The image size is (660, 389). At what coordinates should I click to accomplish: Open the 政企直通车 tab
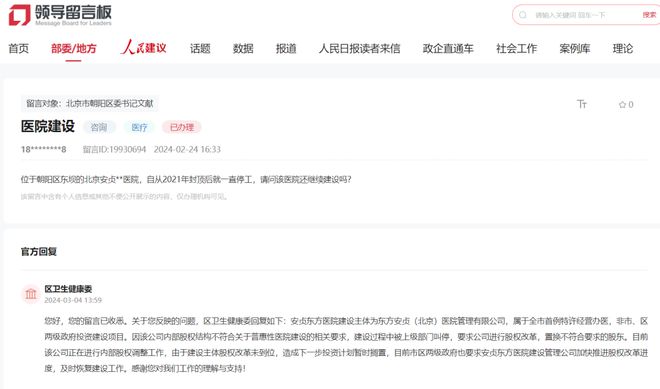coord(448,48)
